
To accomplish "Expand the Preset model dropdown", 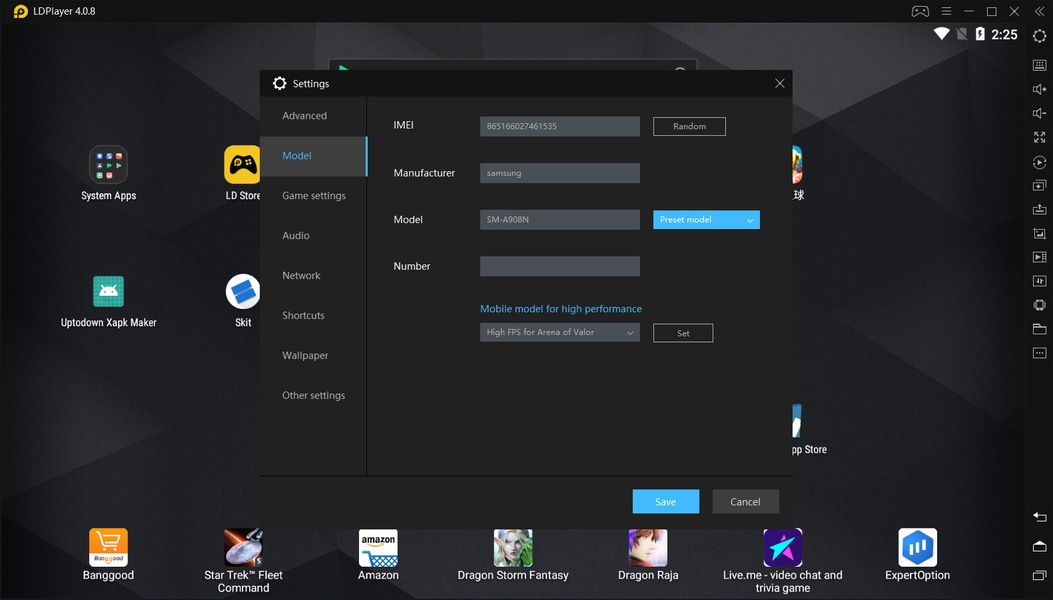I will (706, 220).
